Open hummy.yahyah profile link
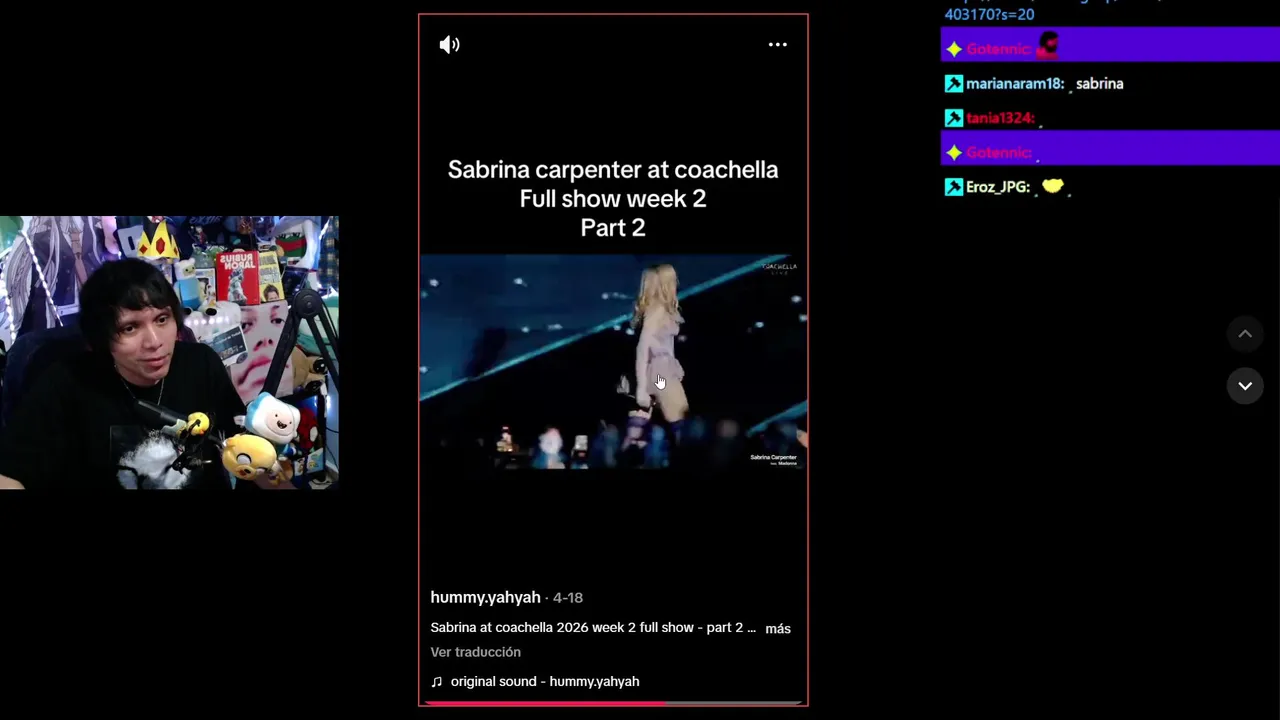This screenshot has width=1280, height=720. [x=485, y=597]
